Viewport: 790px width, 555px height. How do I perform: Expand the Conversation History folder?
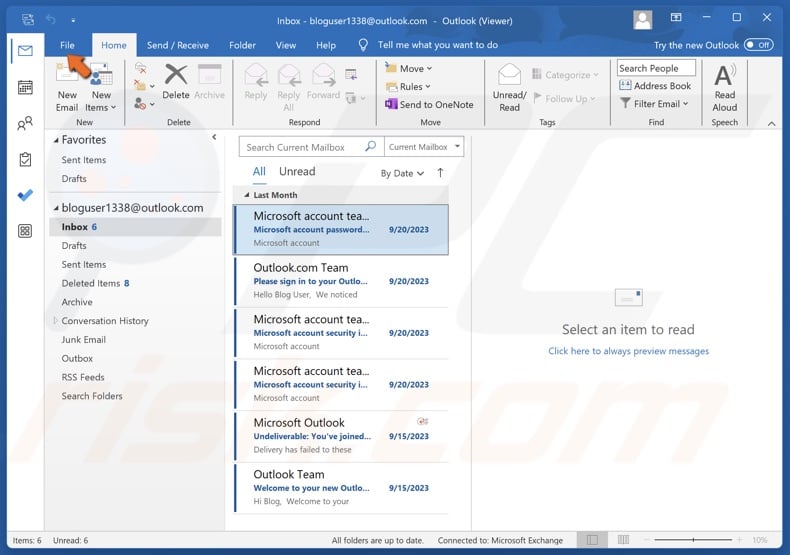click(x=55, y=320)
